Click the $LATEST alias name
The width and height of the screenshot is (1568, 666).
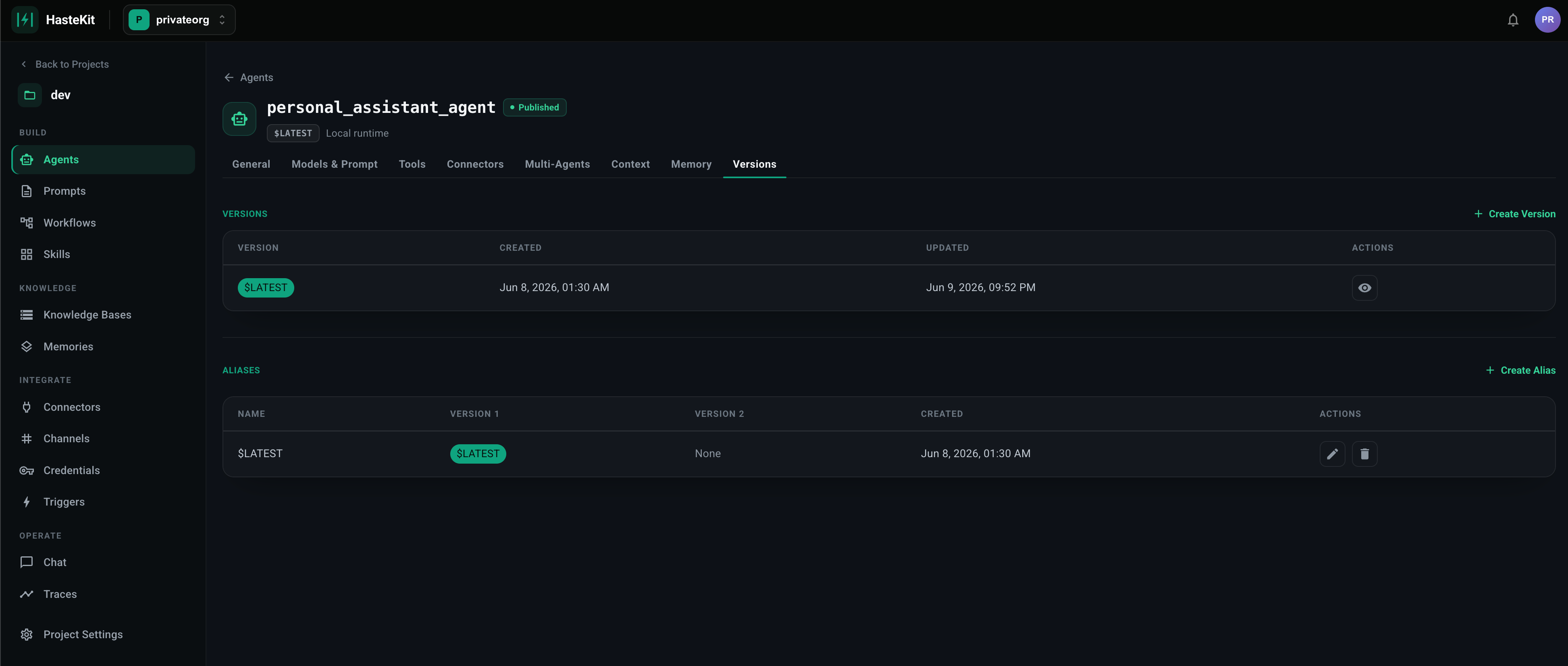(260, 454)
